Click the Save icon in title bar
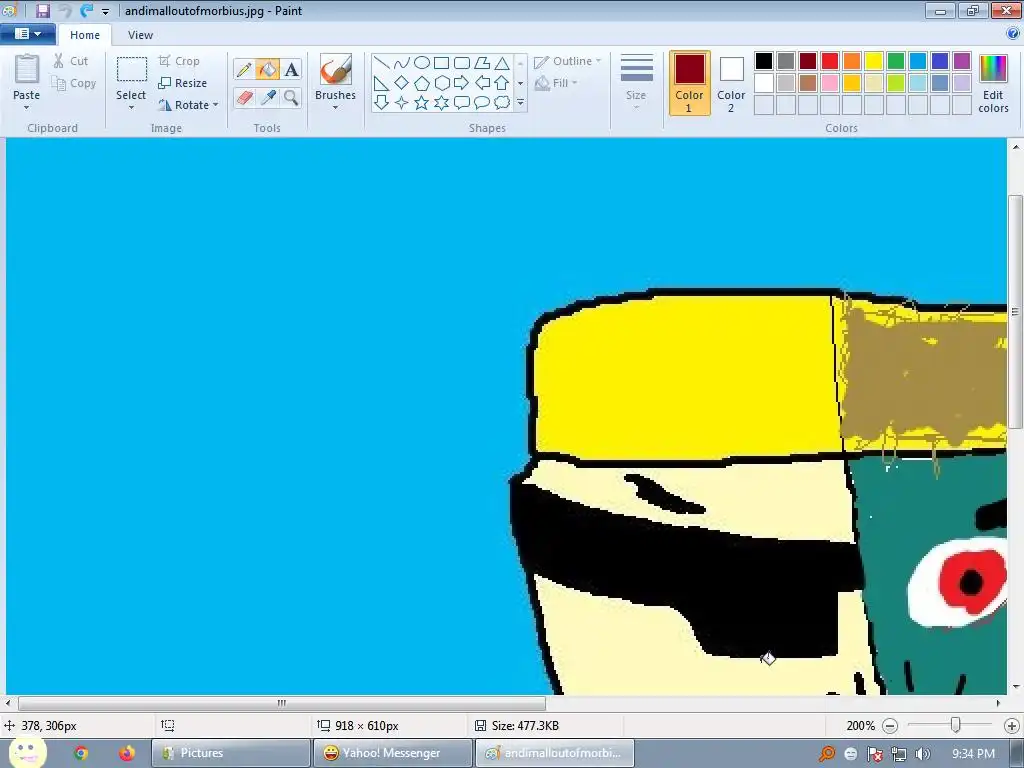Image resolution: width=1024 pixels, height=768 pixels. click(x=43, y=10)
